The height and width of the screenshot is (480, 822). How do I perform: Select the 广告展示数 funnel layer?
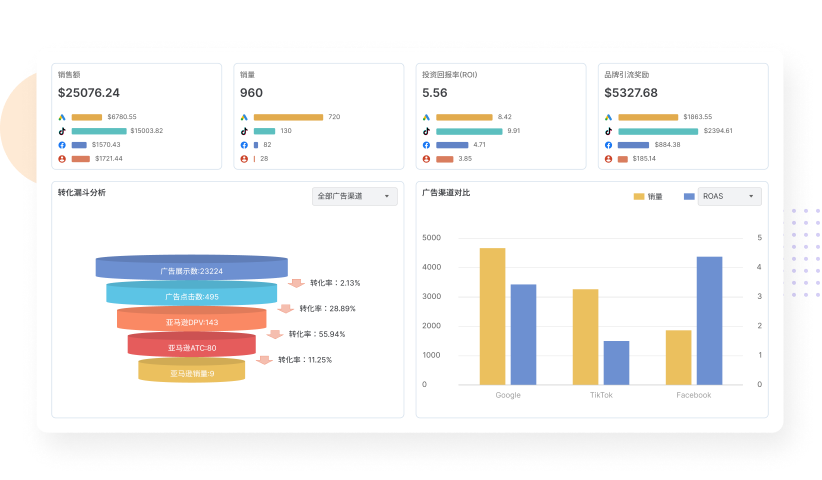[x=191, y=270]
